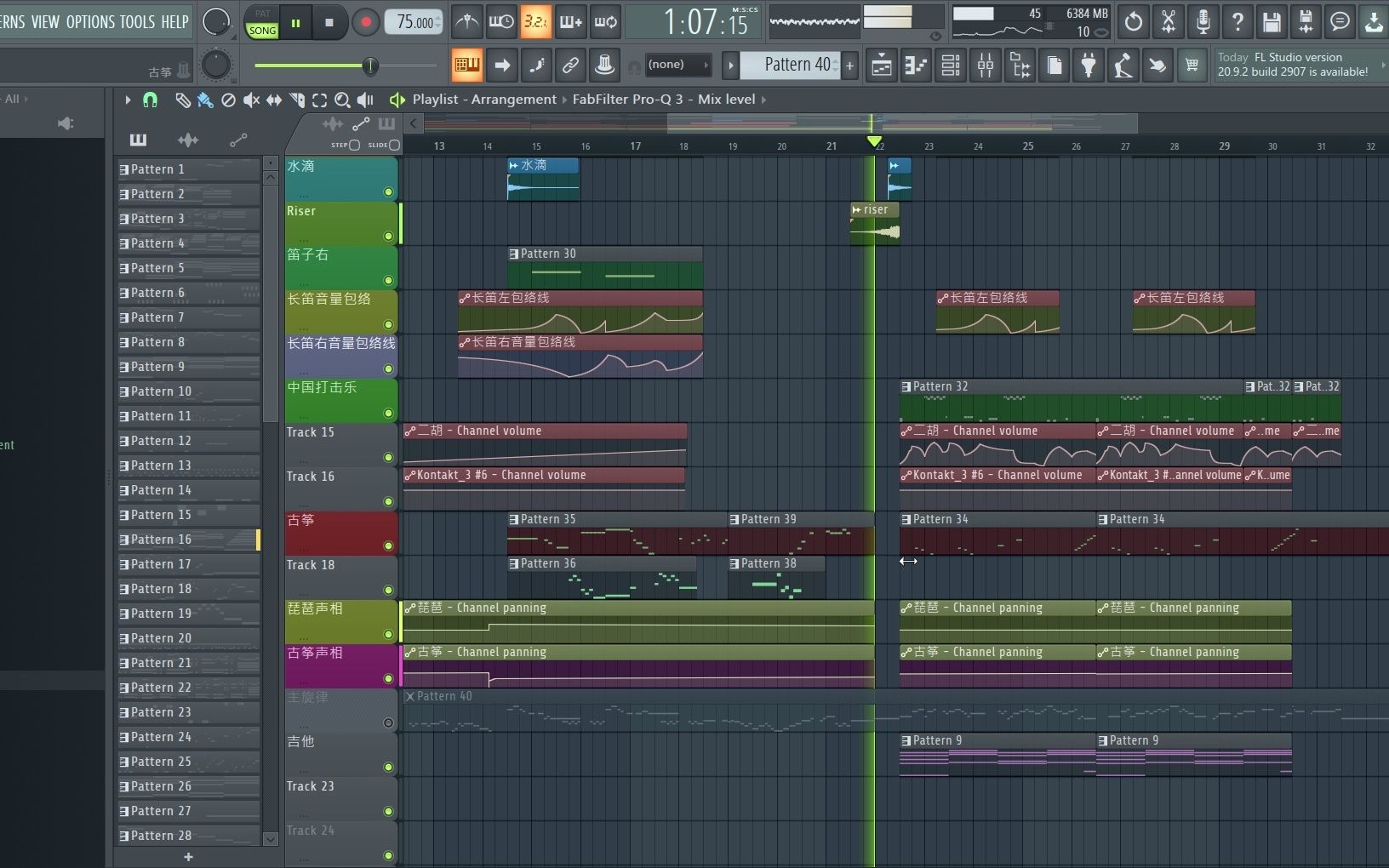Select the playlist slip tool
This screenshot has width=1389, height=868.
pyautogui.click(x=274, y=100)
